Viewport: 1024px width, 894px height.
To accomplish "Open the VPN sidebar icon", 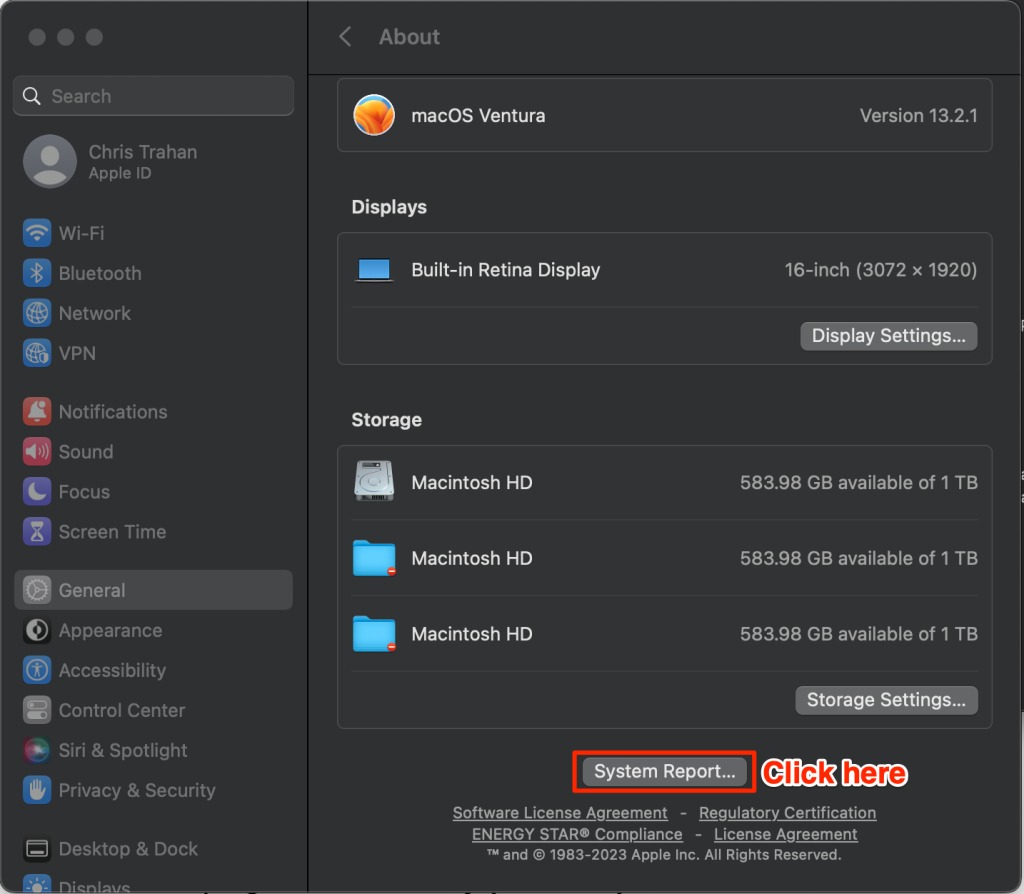I will 37,353.
